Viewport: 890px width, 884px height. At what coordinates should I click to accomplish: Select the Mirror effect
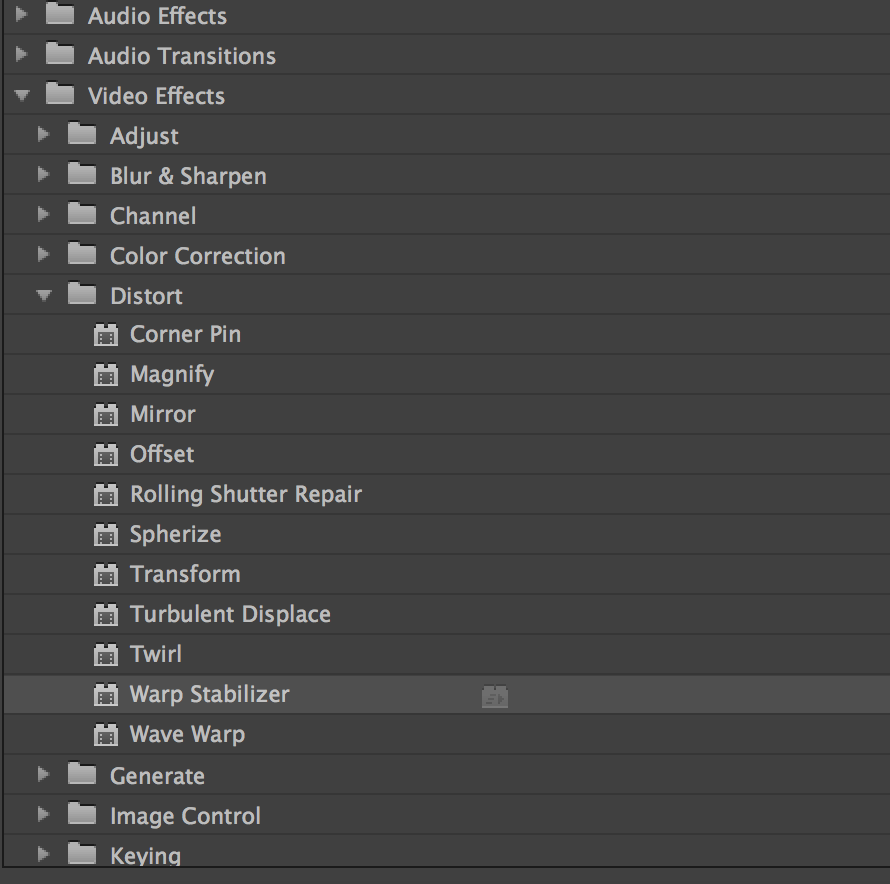[x=162, y=414]
